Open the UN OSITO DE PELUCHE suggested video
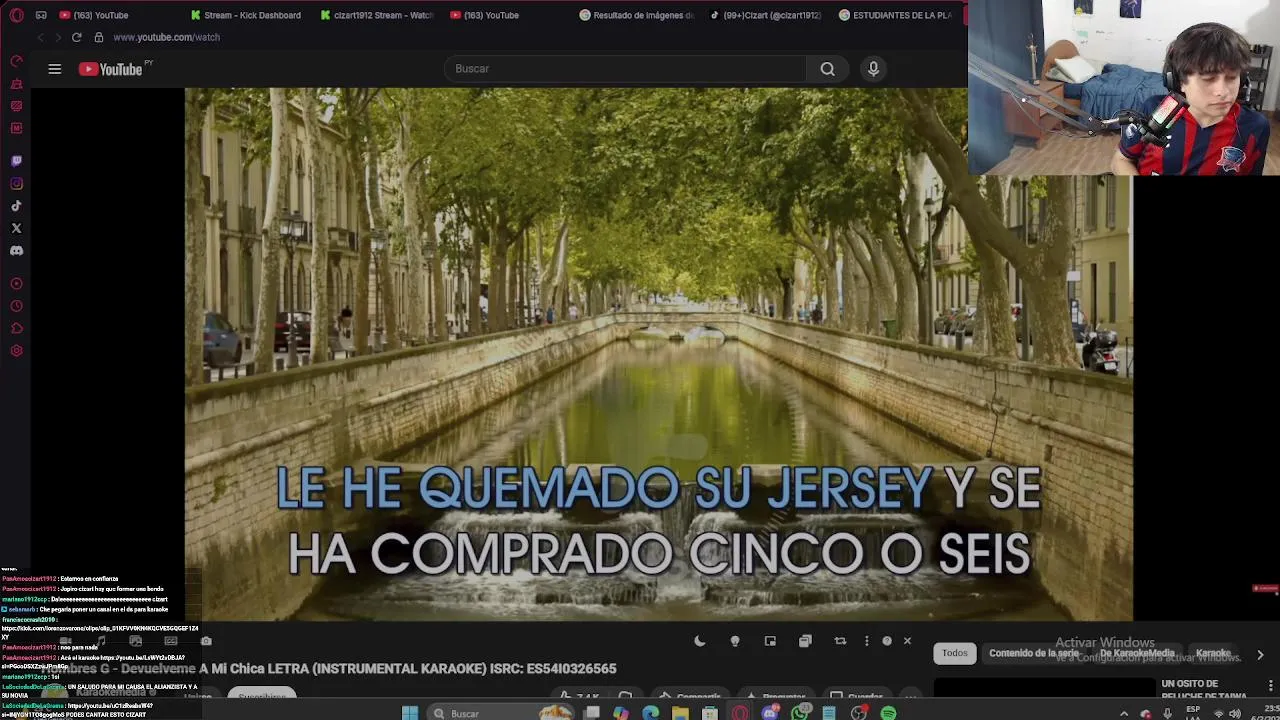This screenshot has width=1280, height=720. coord(1204,690)
